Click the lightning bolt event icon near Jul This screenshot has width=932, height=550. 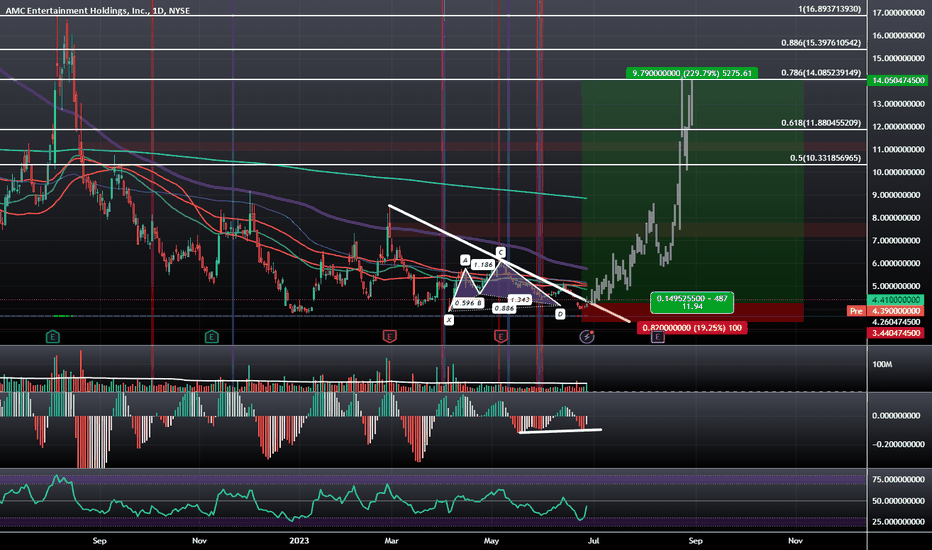point(587,337)
